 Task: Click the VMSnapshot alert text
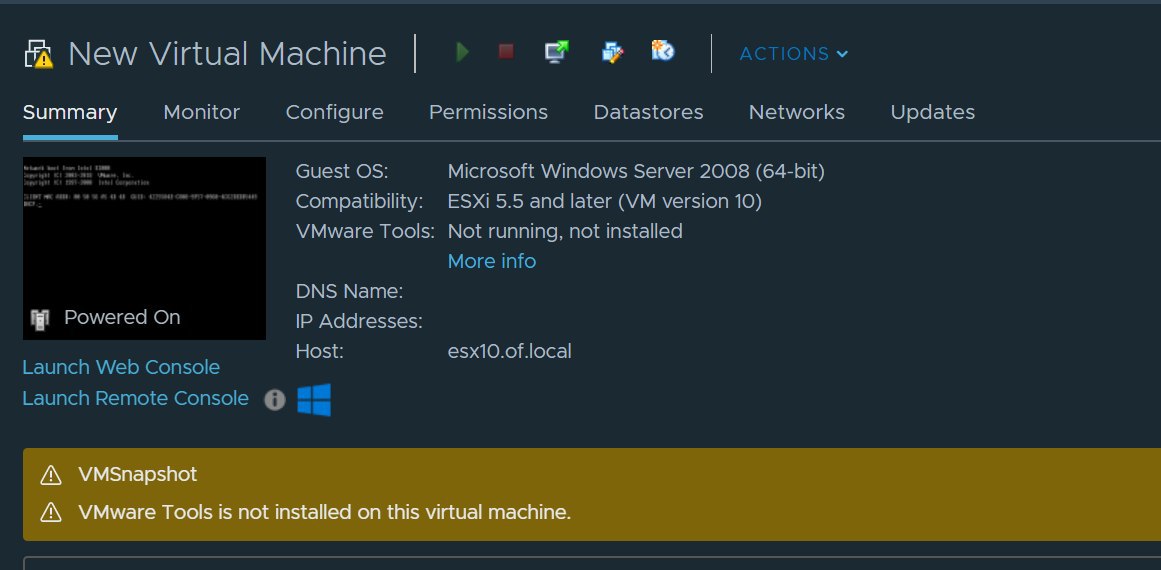(x=138, y=475)
